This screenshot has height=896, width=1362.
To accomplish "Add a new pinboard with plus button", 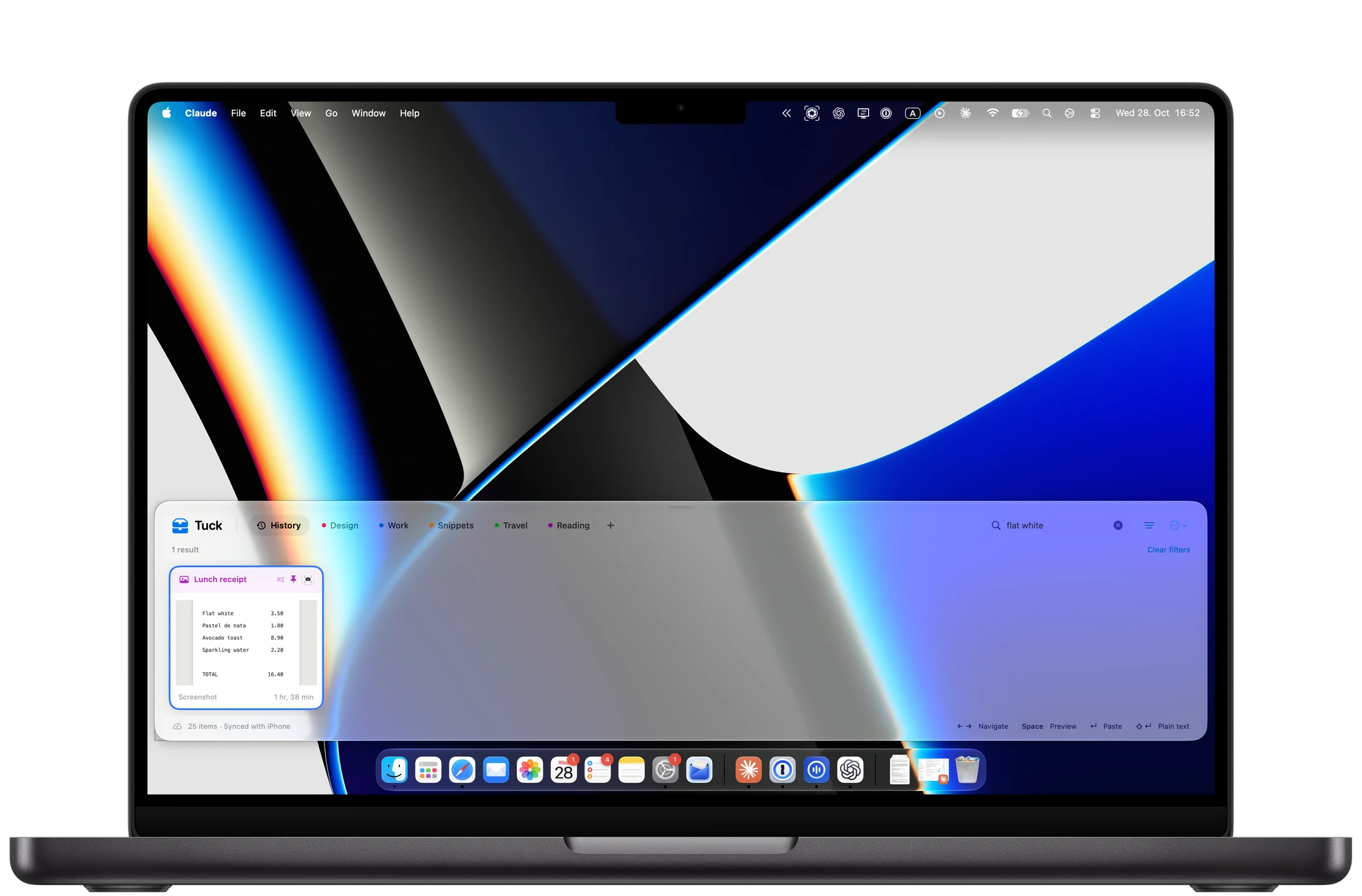I will click(x=610, y=525).
